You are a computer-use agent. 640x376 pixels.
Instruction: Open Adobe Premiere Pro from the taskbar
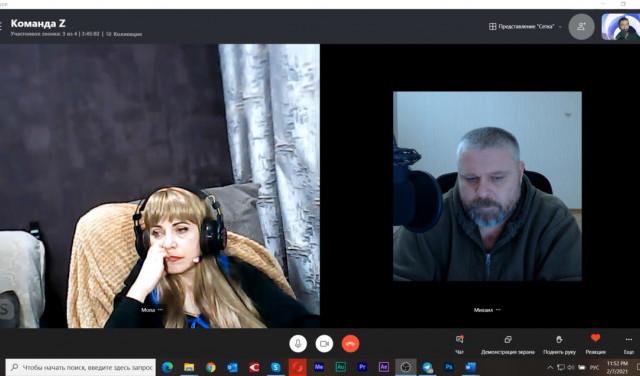(362, 367)
